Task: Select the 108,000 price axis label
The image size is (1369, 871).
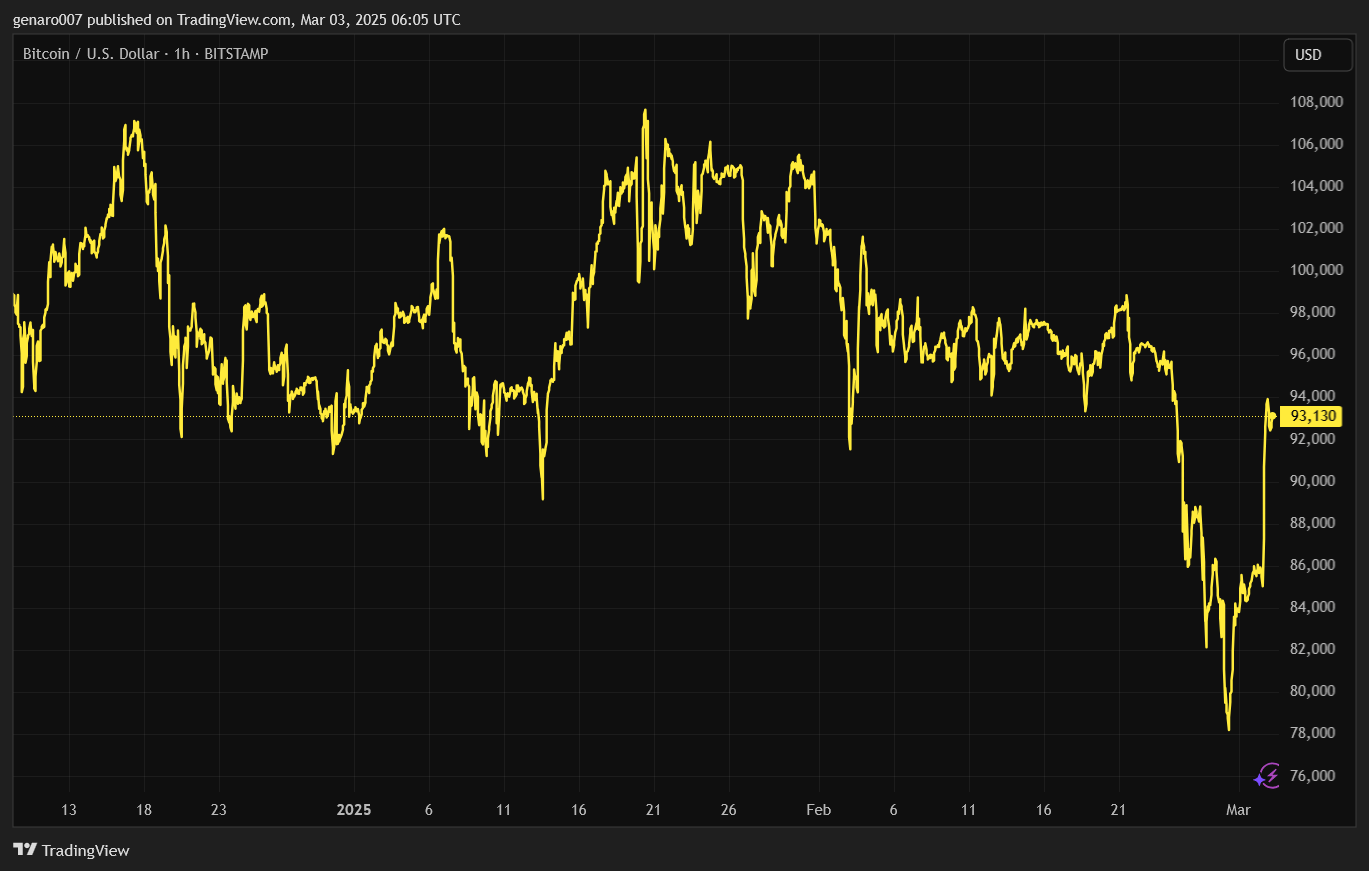Action: (x=1315, y=102)
